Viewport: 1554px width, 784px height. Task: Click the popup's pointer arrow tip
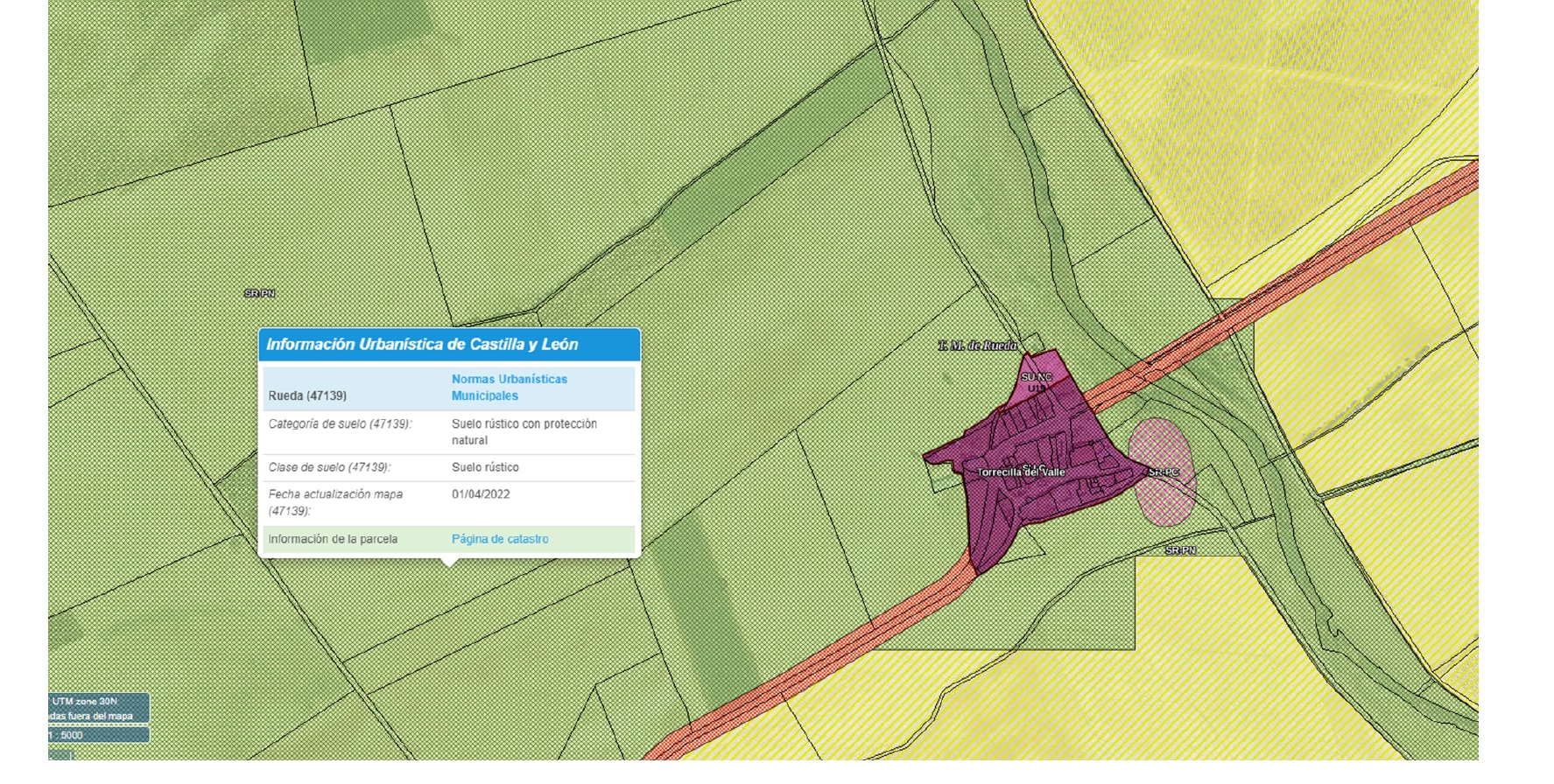449,564
